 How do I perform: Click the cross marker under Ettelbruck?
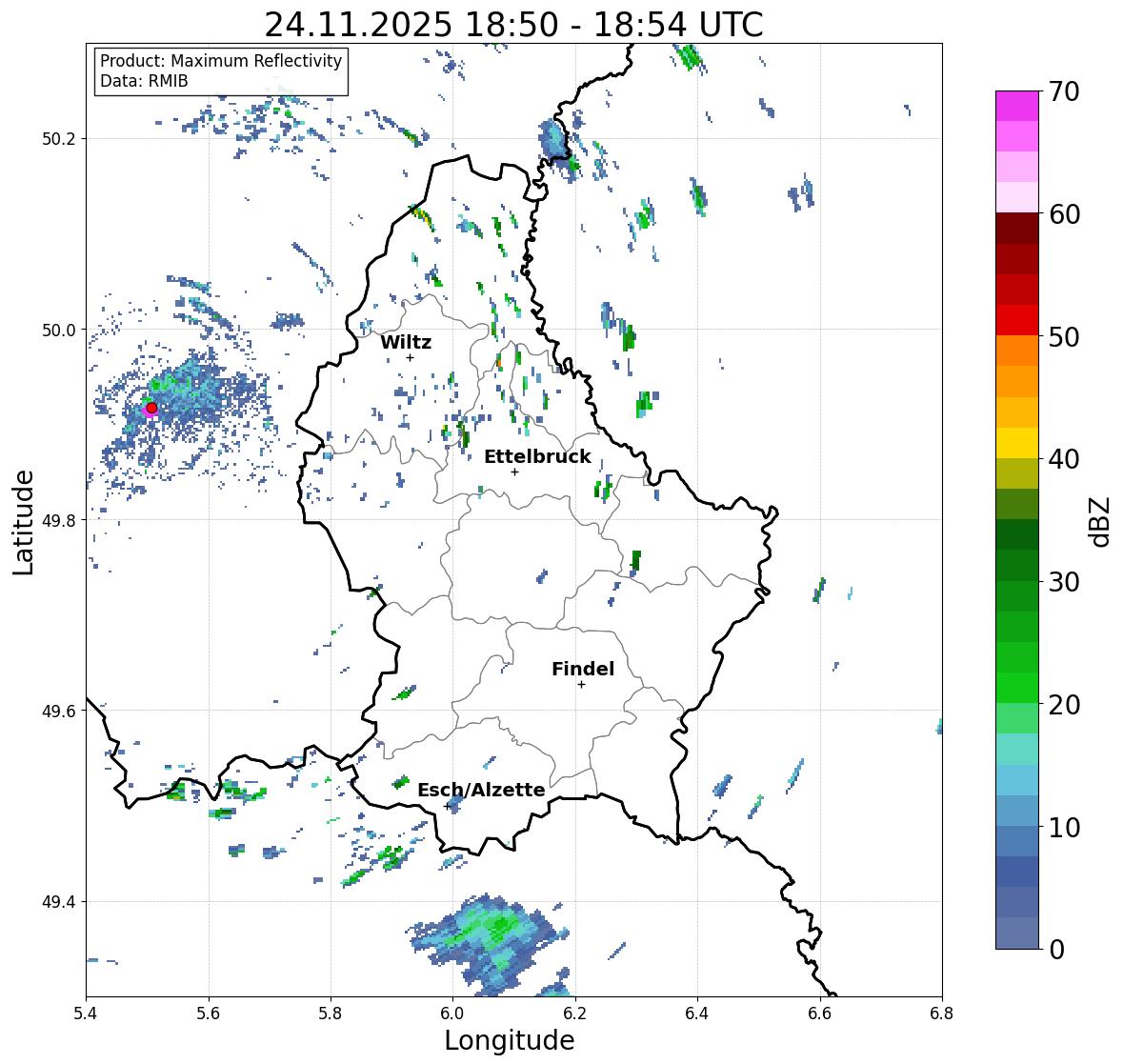pos(514,472)
